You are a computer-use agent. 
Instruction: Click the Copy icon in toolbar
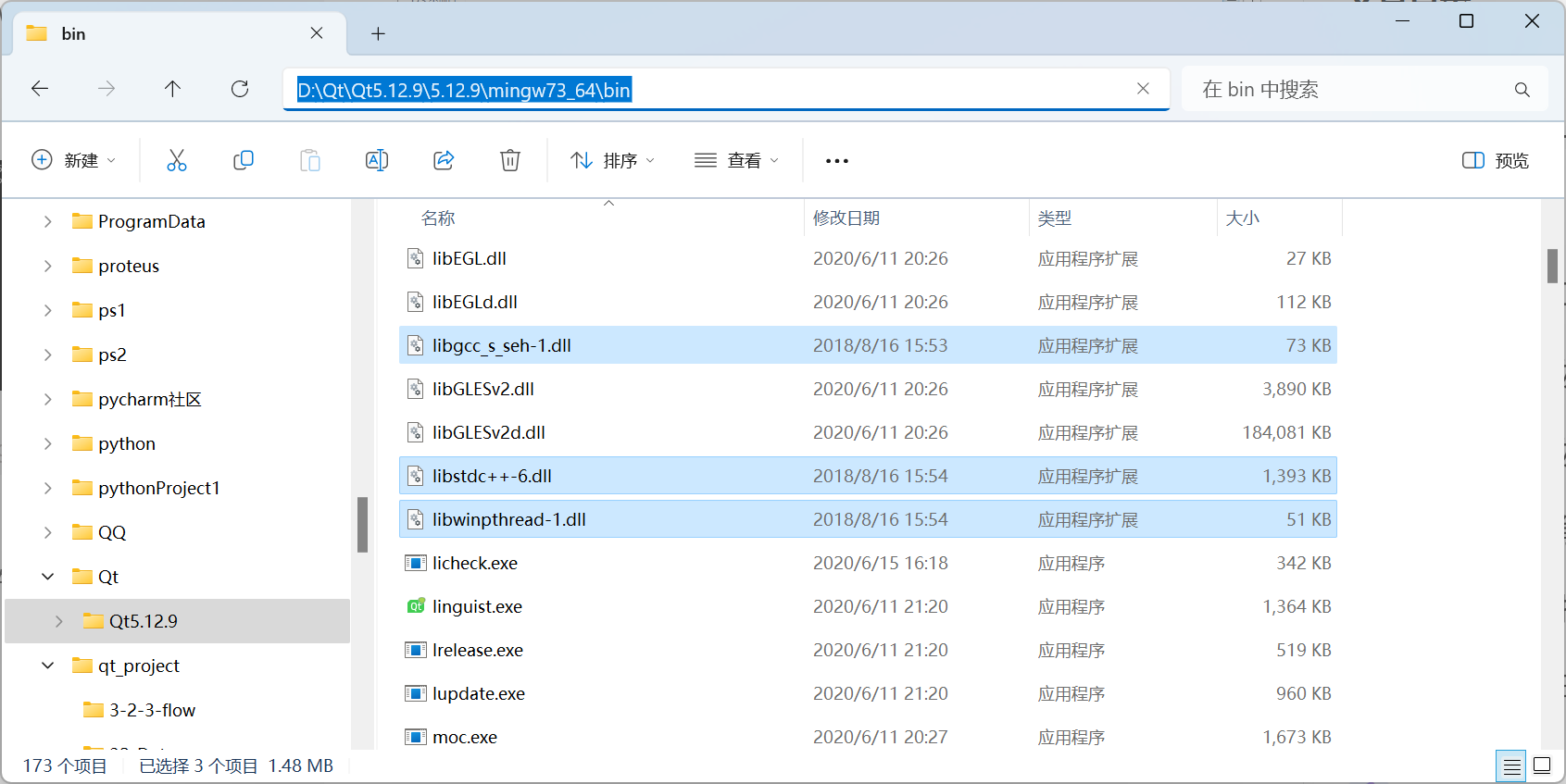[244, 160]
